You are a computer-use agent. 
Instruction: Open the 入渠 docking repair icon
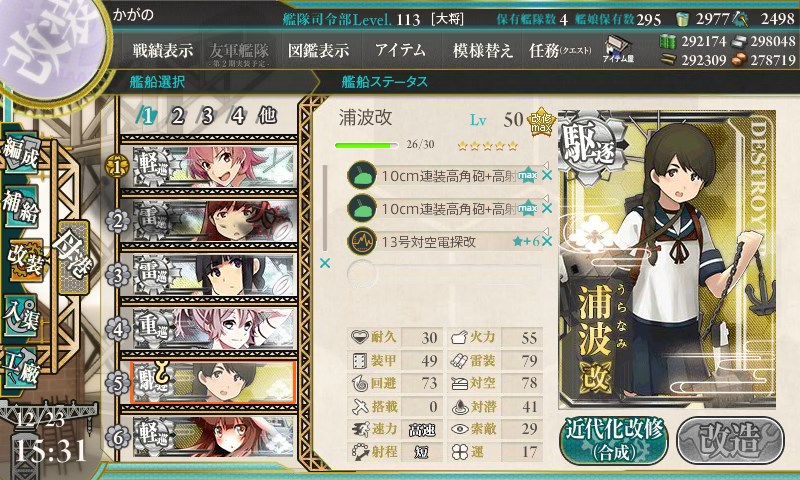click(20, 315)
